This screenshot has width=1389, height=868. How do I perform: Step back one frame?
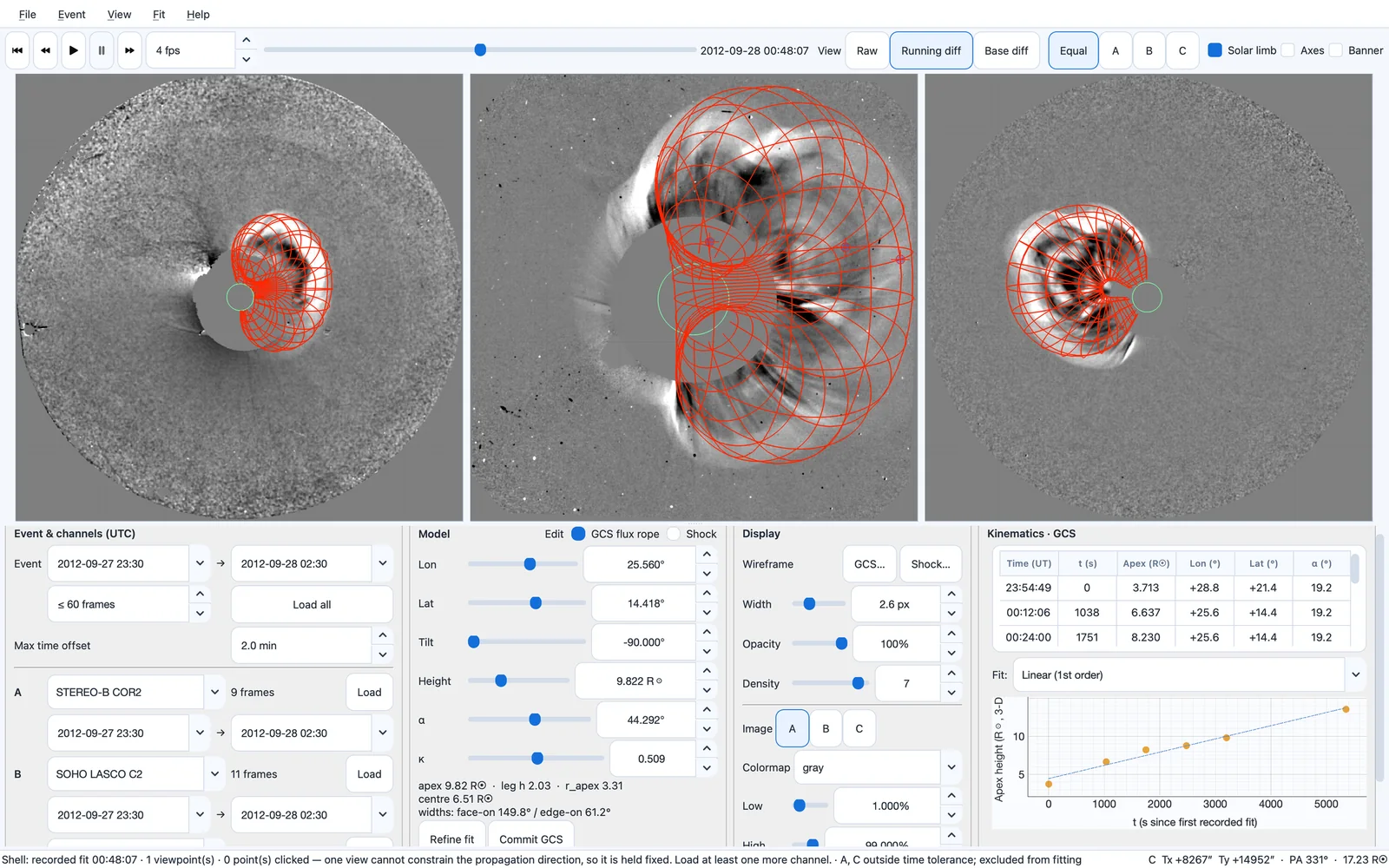coord(45,50)
